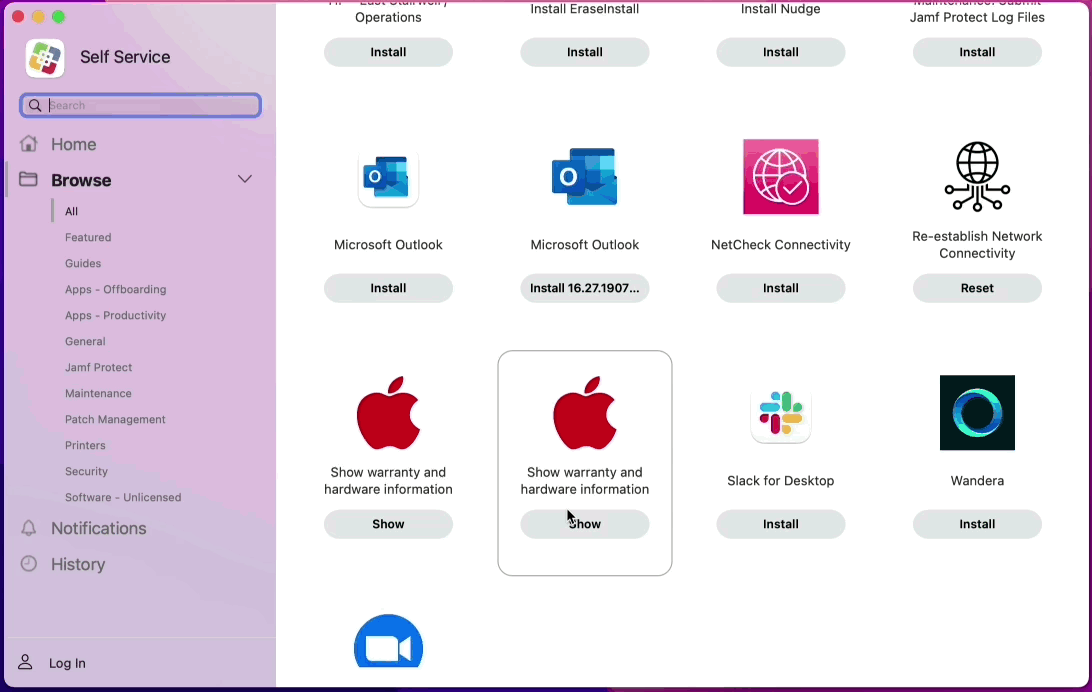Image resolution: width=1092 pixels, height=692 pixels.
Task: Open the Guides category
Action: click(83, 263)
